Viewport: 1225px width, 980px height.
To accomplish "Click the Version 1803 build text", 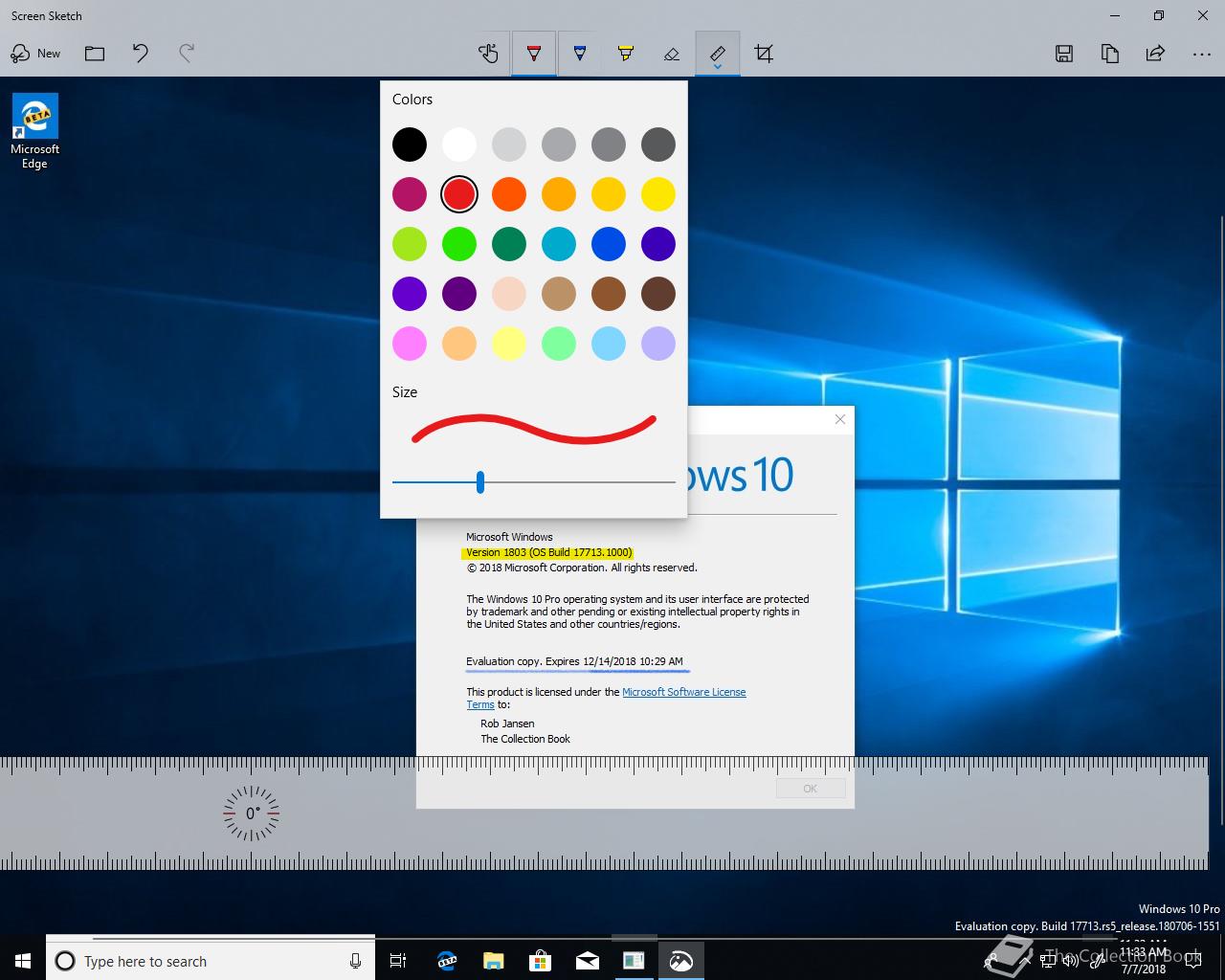I will (x=549, y=552).
